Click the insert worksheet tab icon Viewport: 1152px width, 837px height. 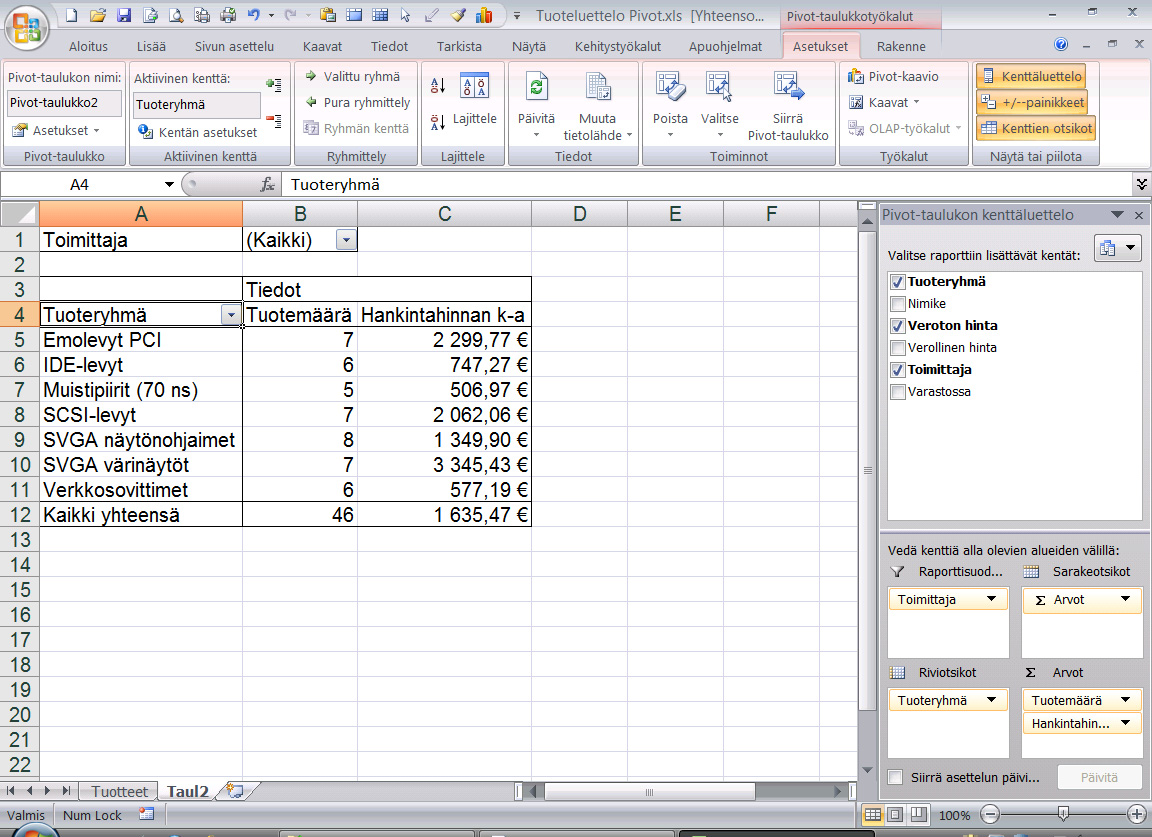click(235, 791)
